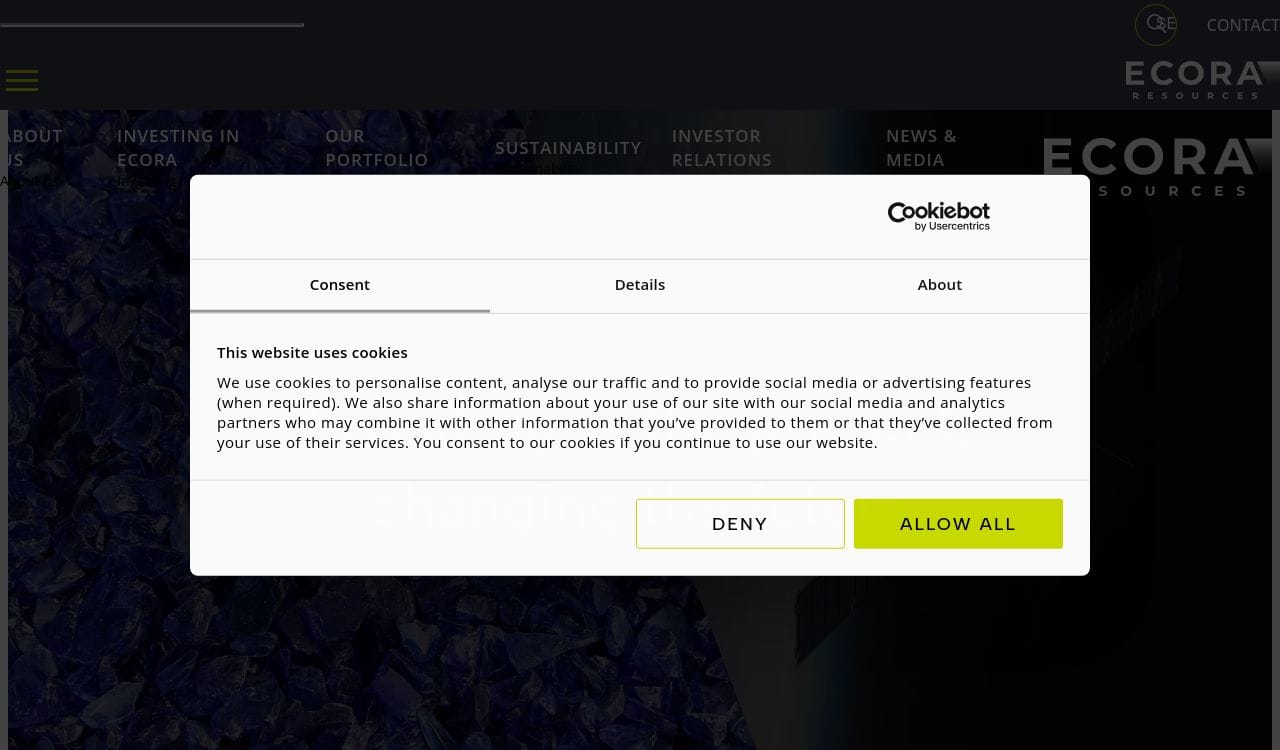This screenshot has width=1280, height=750.
Task: Switch to the Details tab
Action: click(640, 285)
